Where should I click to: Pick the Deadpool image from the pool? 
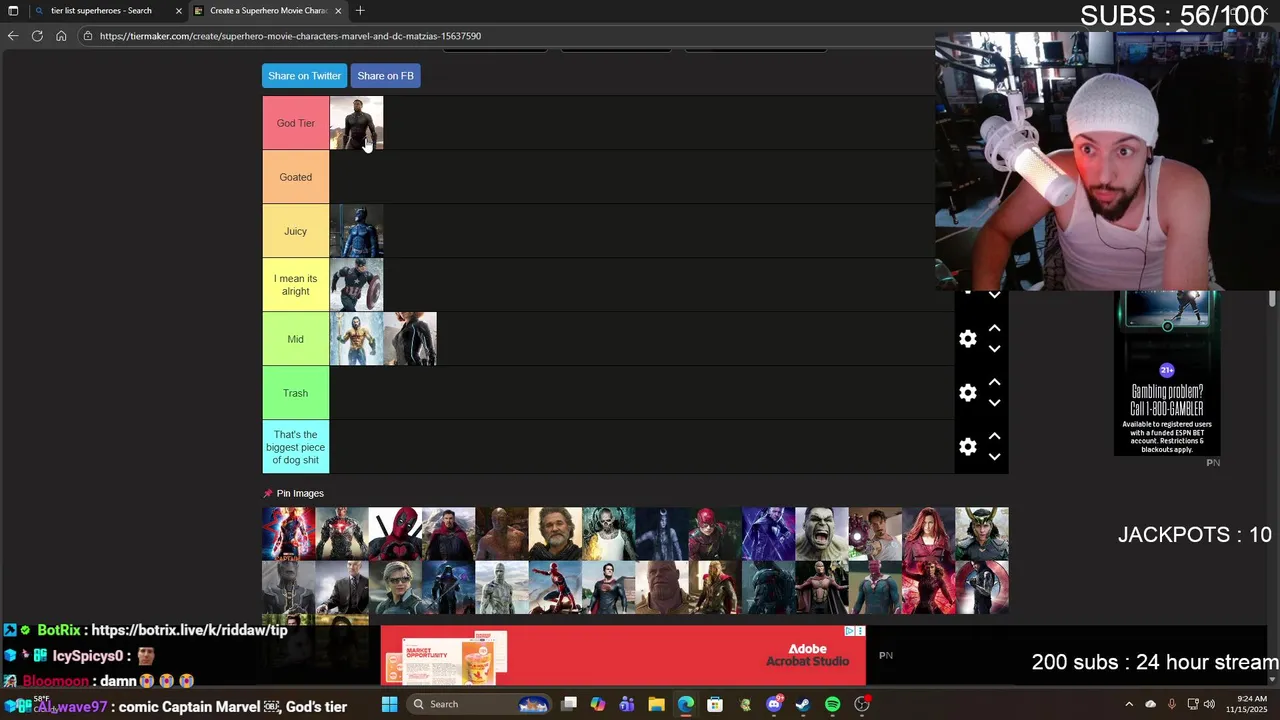pos(395,534)
